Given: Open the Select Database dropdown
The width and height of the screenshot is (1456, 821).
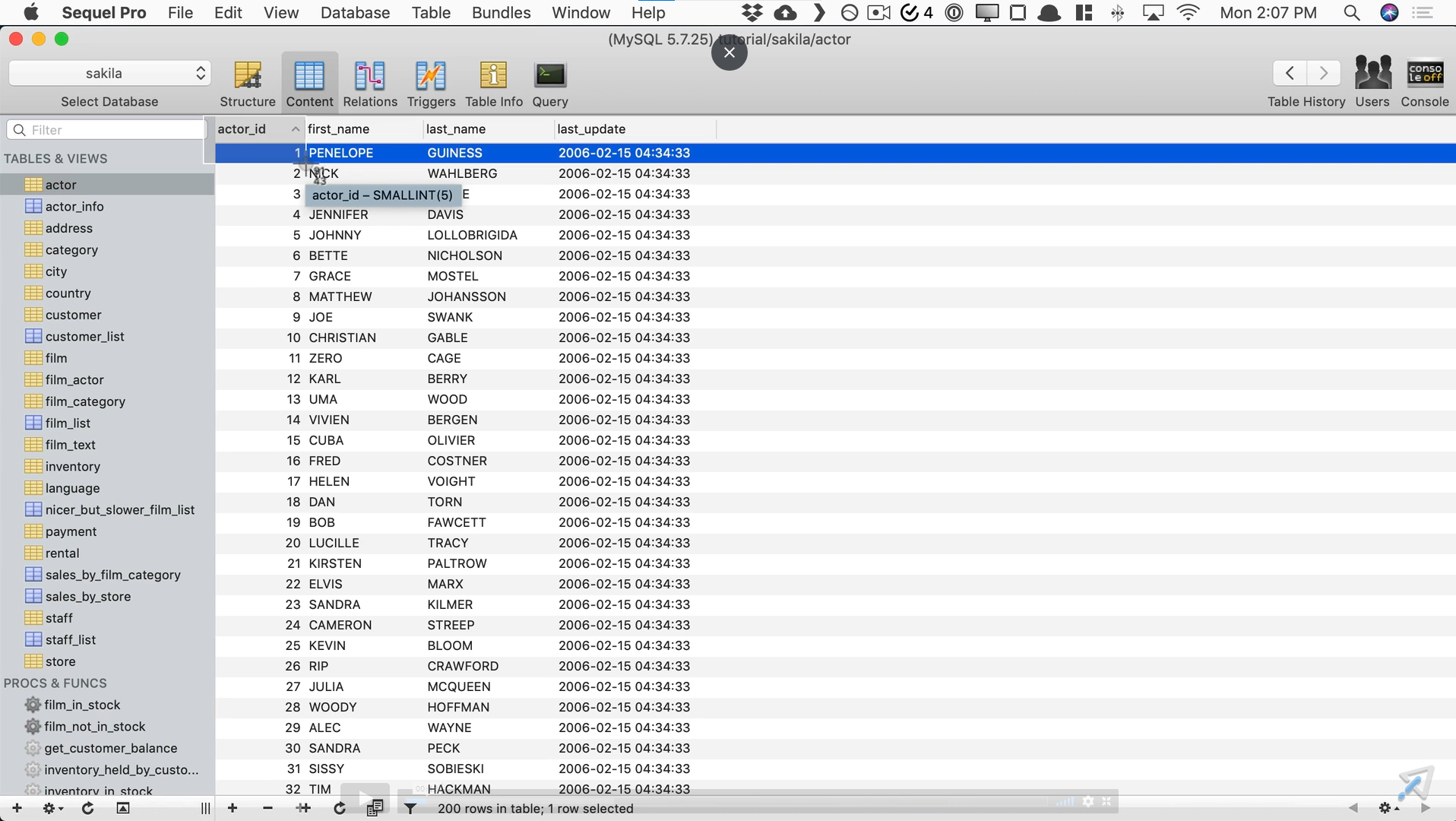Looking at the screenshot, I should click(110, 73).
